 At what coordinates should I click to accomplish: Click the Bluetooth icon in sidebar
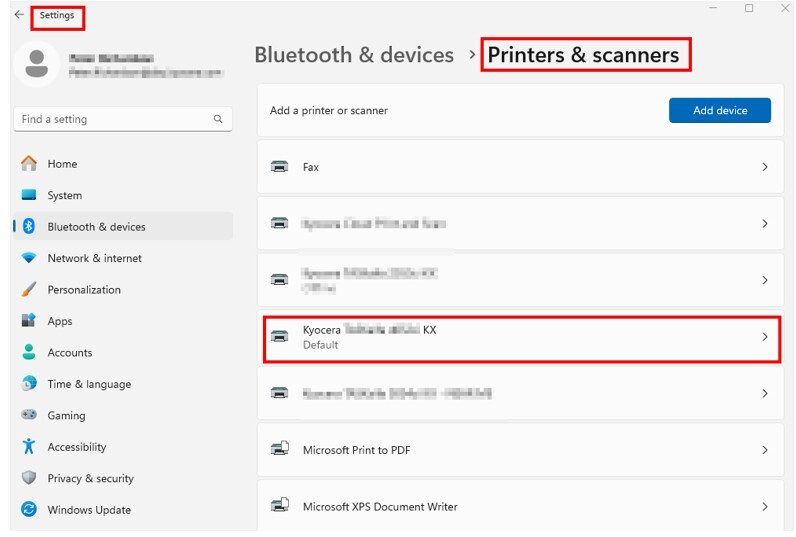(x=29, y=226)
